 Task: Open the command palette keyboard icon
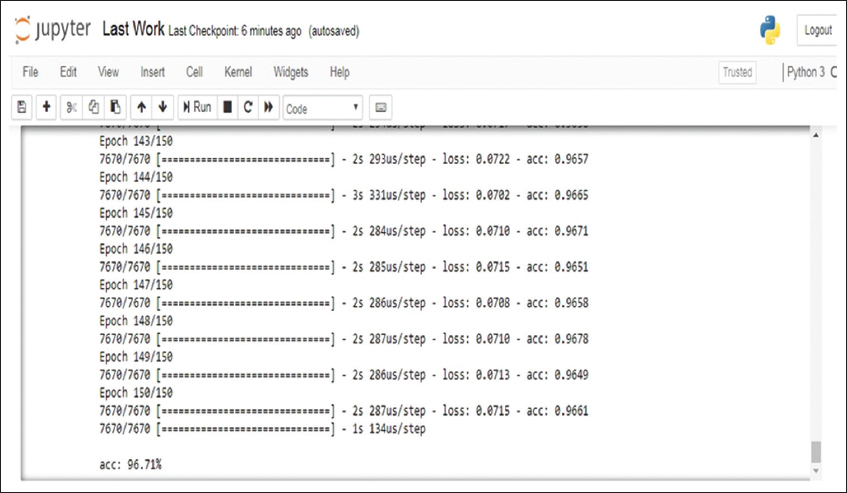click(381, 107)
